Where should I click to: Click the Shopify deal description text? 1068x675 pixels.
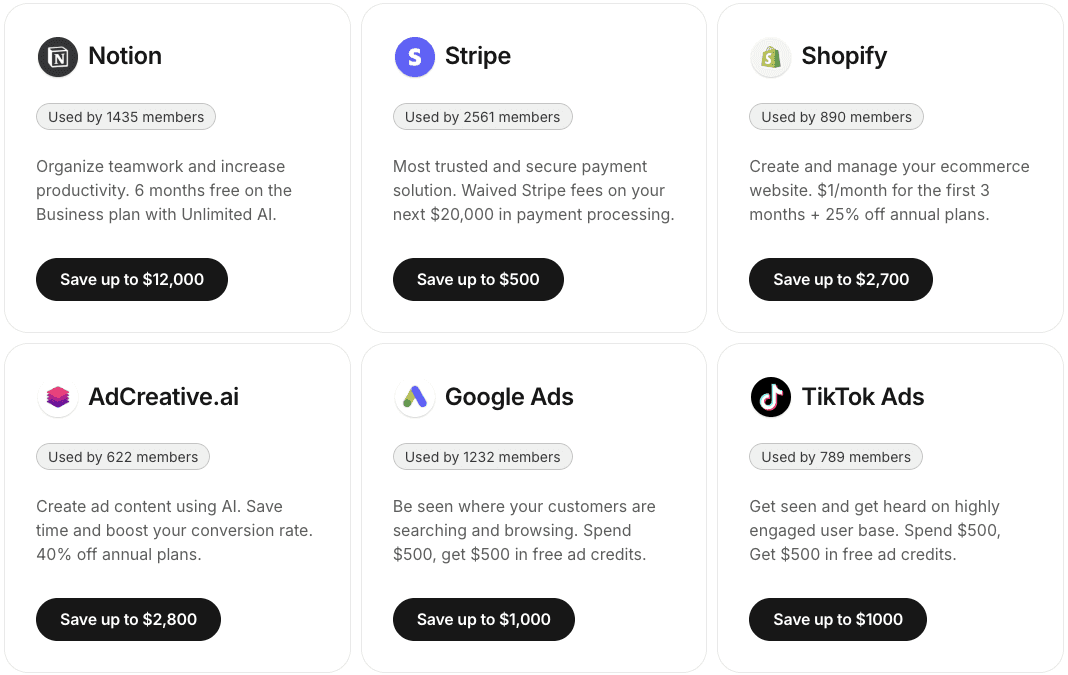click(888, 190)
